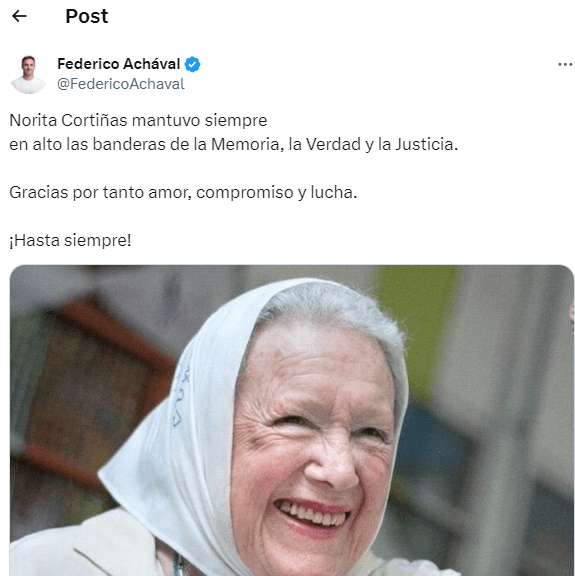575x576 pixels.
Task: Click the '¡Hasta siempre!' closing text
Action: click(x=70, y=241)
